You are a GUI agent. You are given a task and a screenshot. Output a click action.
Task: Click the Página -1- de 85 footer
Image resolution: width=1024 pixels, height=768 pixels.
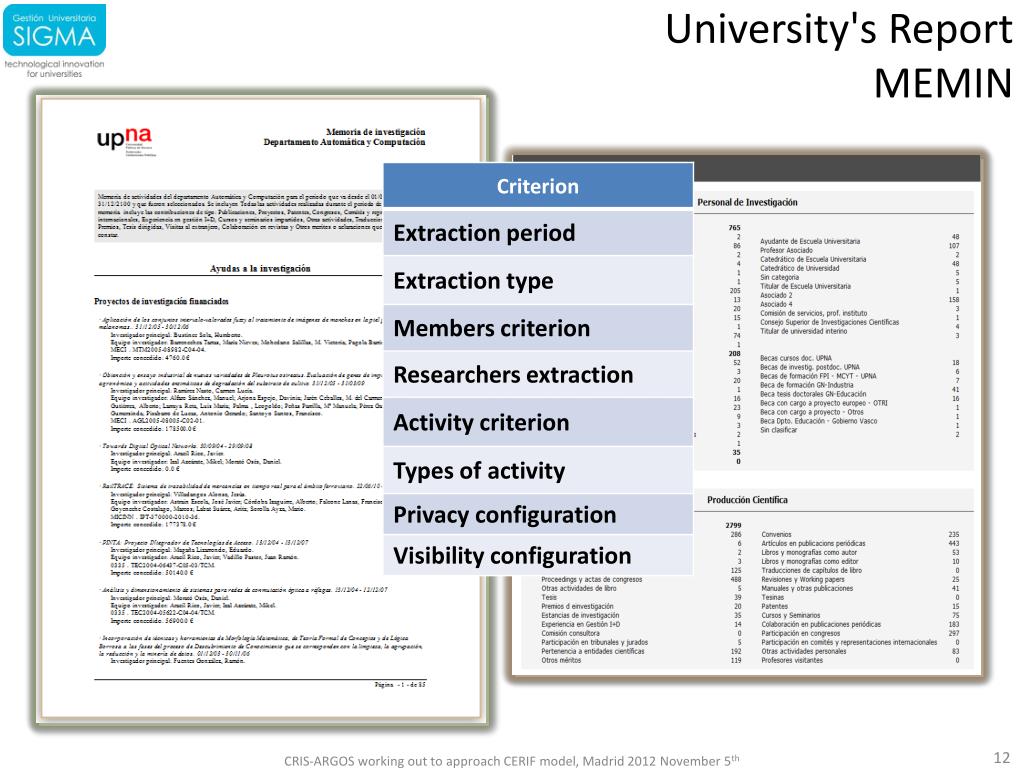pos(400,684)
